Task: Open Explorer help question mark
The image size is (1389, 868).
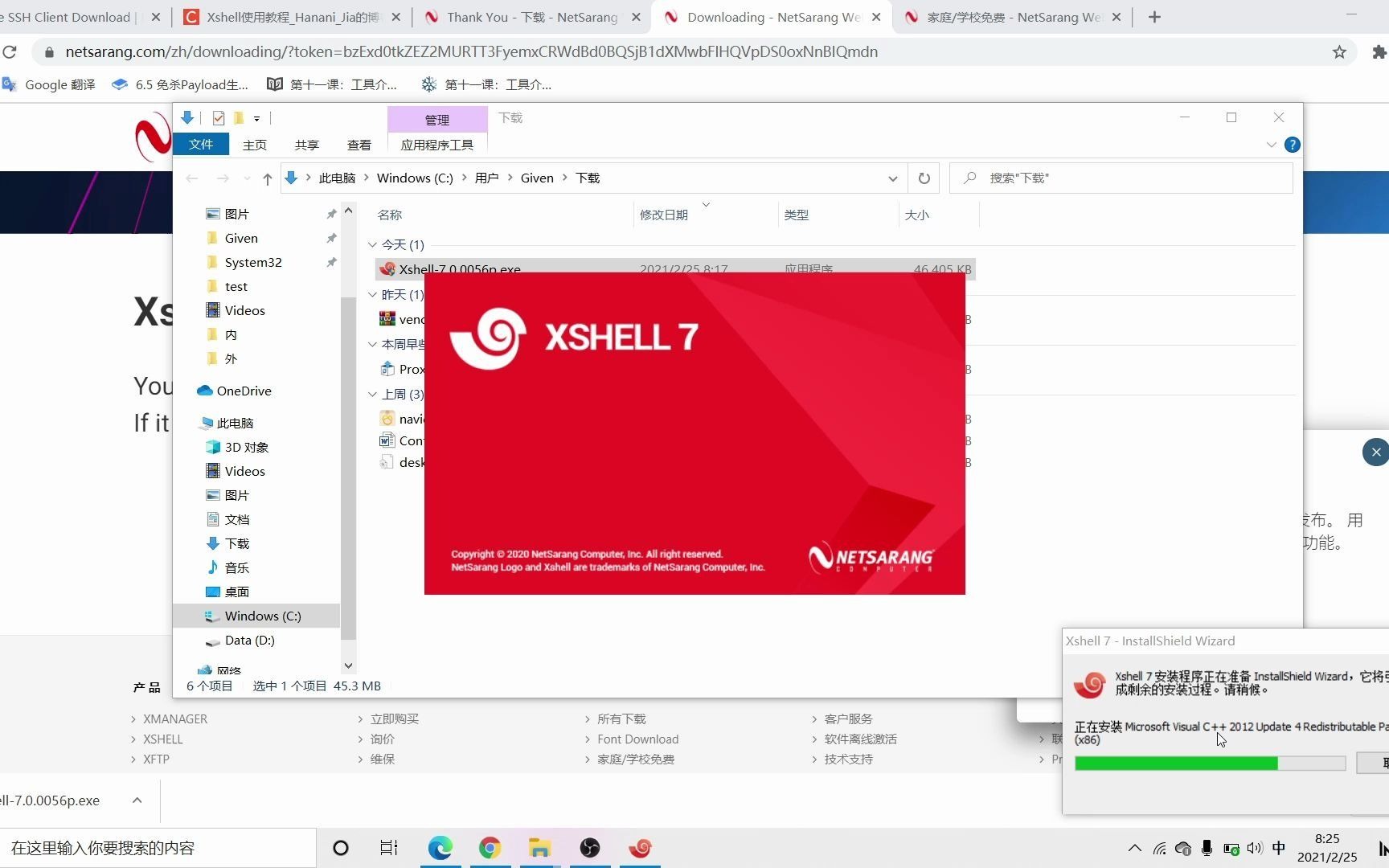Action: tap(1292, 145)
